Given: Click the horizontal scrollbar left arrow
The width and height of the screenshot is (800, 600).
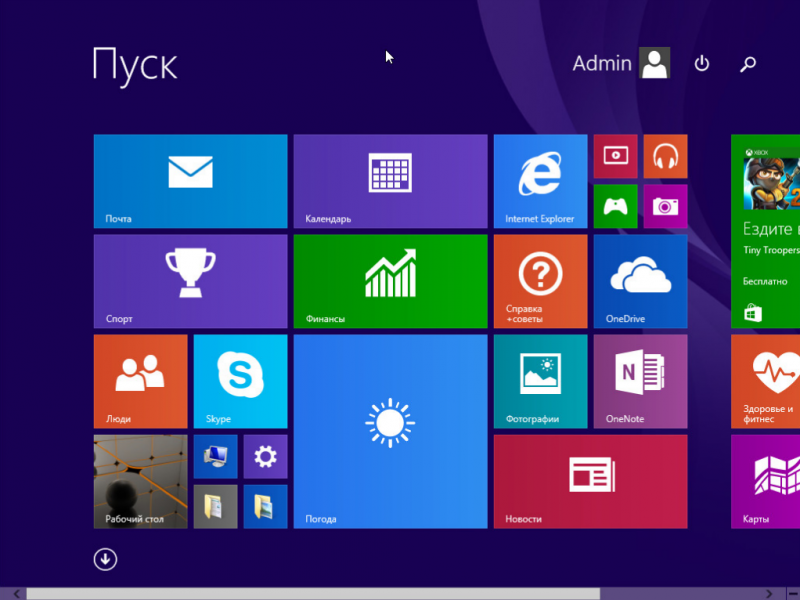Looking at the screenshot, I should click(x=16, y=593).
